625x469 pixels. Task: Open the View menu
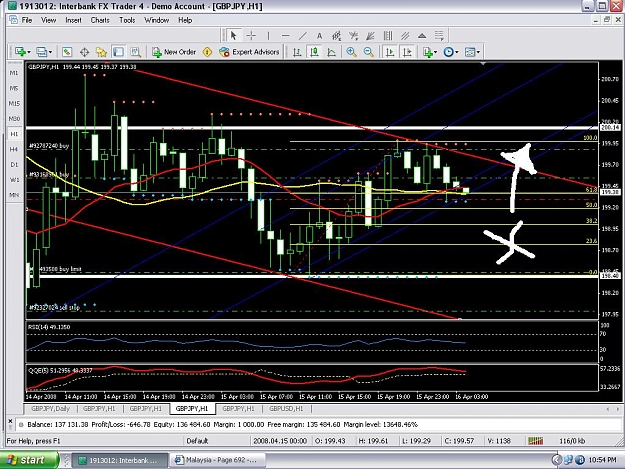coord(49,20)
